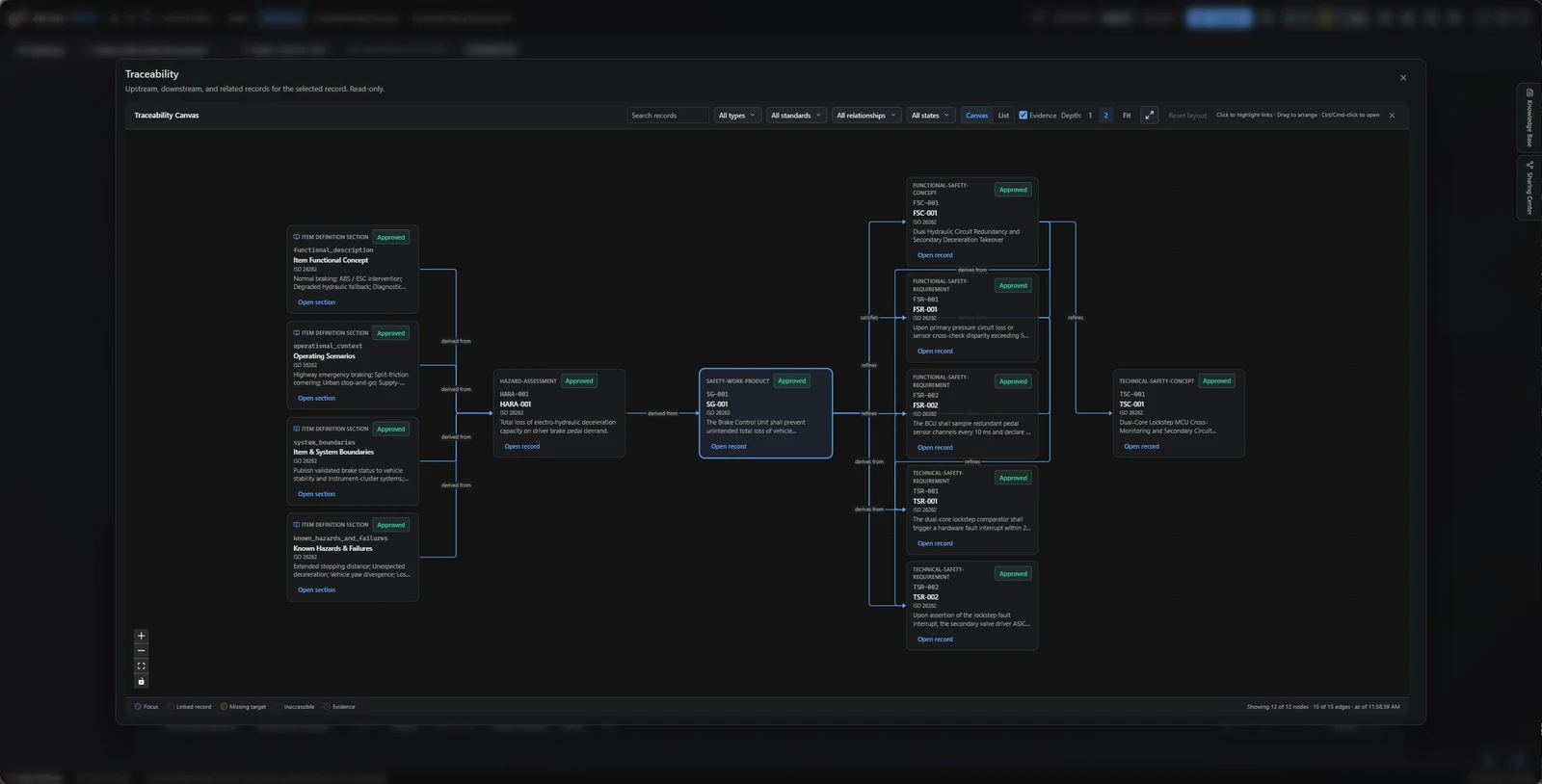Open record link on FSR-002 card

(935, 447)
